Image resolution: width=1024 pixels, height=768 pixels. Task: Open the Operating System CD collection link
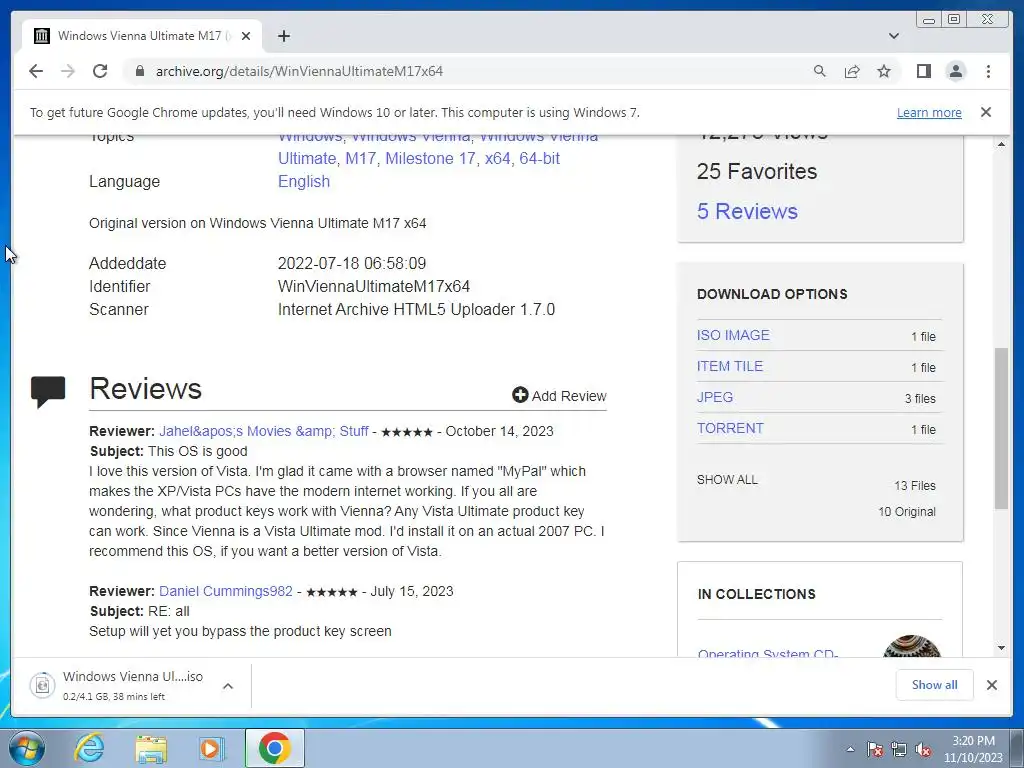767,652
